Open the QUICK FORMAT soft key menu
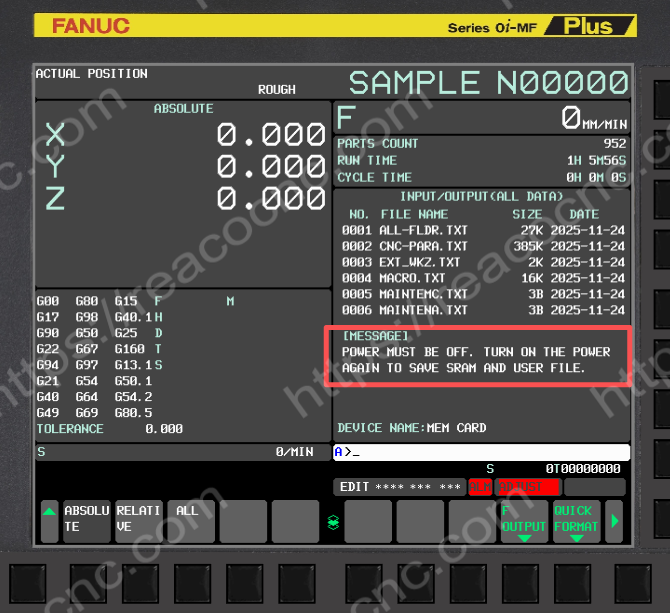Image resolution: width=670 pixels, height=613 pixels. 576,521
